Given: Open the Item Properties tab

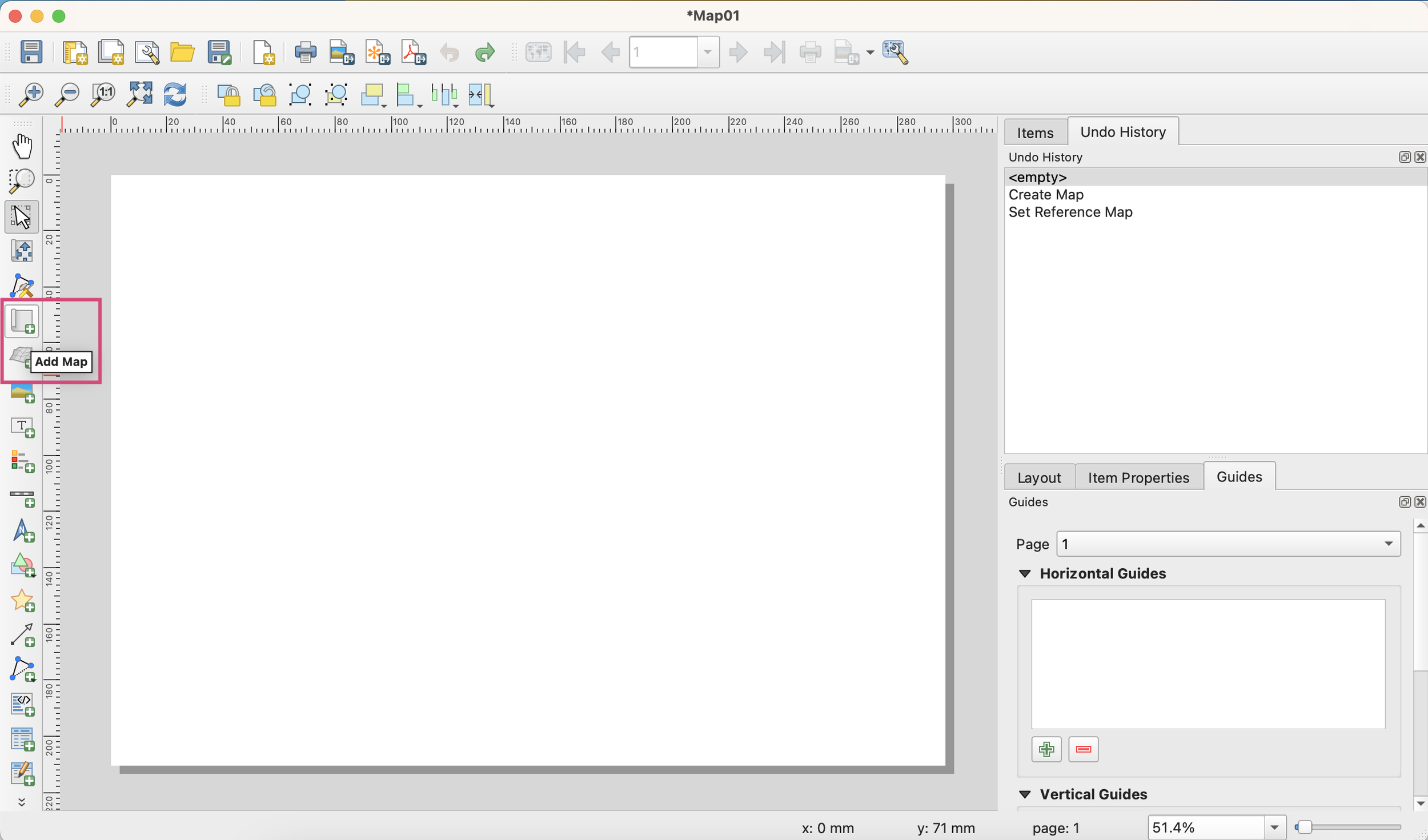Looking at the screenshot, I should (1138, 477).
